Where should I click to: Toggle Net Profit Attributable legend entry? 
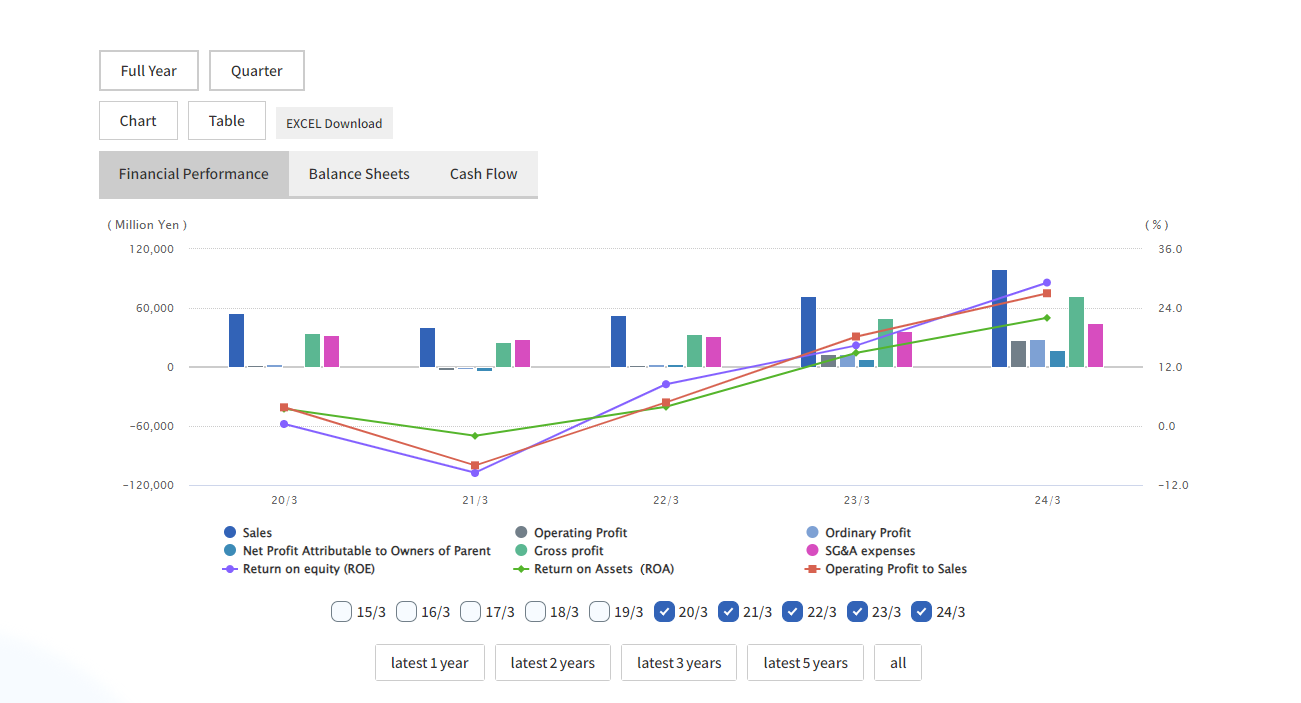coord(357,551)
